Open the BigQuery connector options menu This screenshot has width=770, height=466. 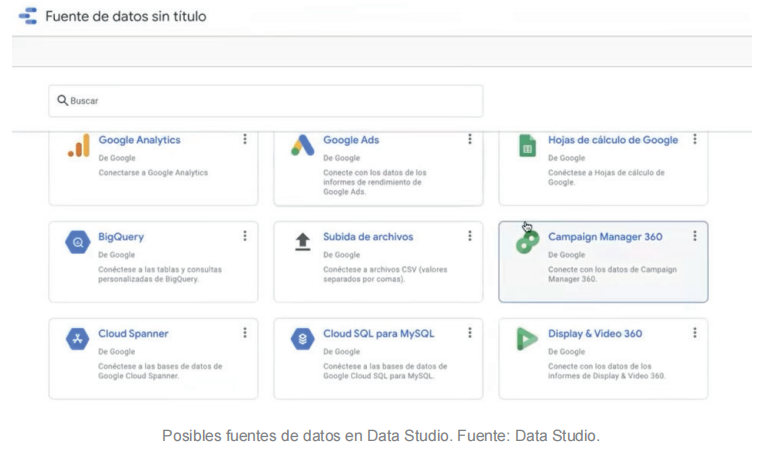[x=245, y=236]
